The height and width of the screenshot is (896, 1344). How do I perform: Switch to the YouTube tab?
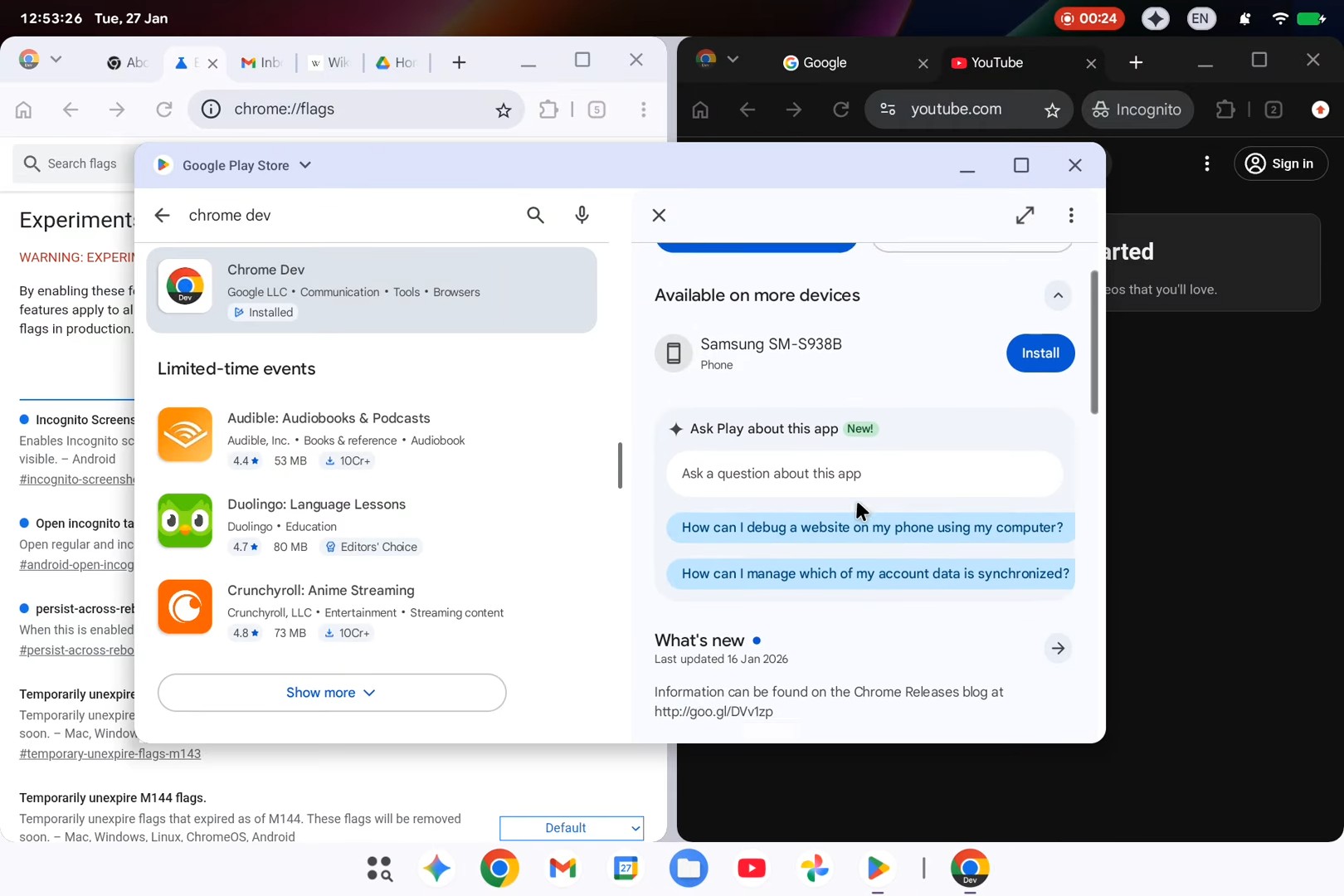click(x=996, y=63)
